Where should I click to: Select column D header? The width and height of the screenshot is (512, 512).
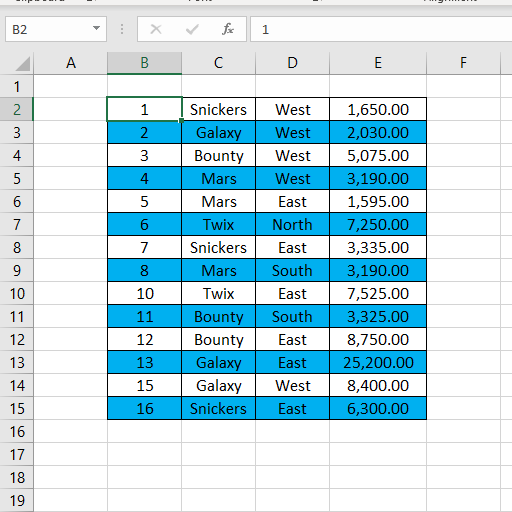pos(292,63)
